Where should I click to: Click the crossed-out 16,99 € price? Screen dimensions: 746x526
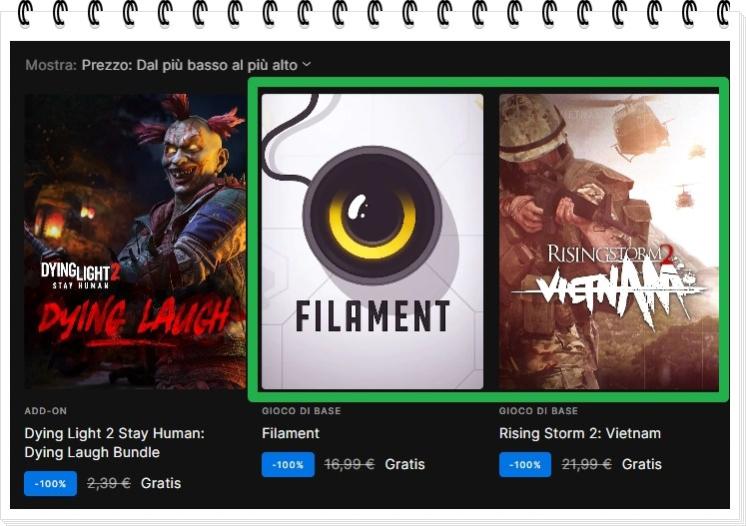(349, 464)
